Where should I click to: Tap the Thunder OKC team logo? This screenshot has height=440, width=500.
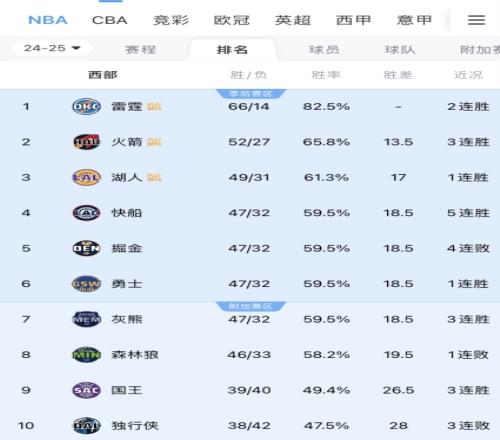pos(86,106)
